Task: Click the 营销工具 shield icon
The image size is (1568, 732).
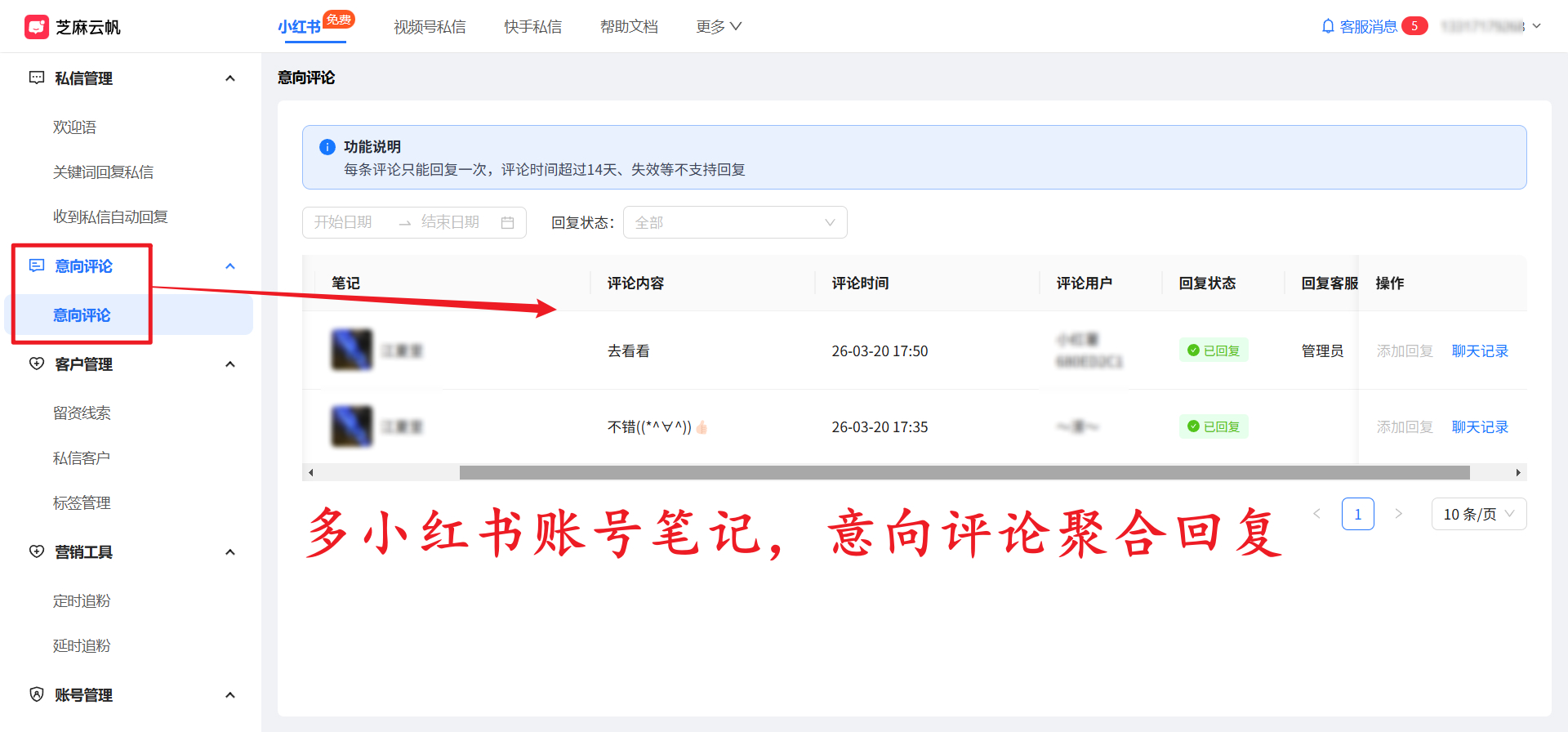Action: [37, 551]
